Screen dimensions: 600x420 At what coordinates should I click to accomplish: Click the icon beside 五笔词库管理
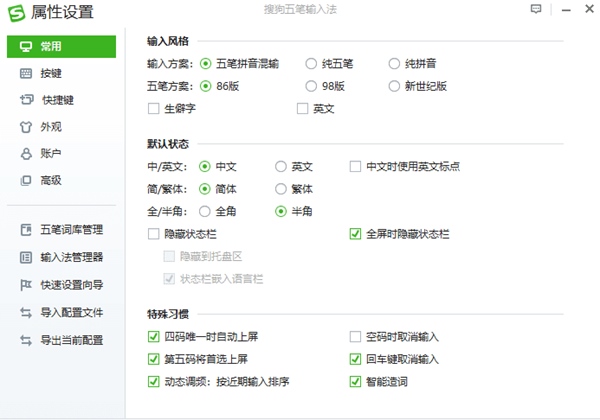[x=26, y=230]
